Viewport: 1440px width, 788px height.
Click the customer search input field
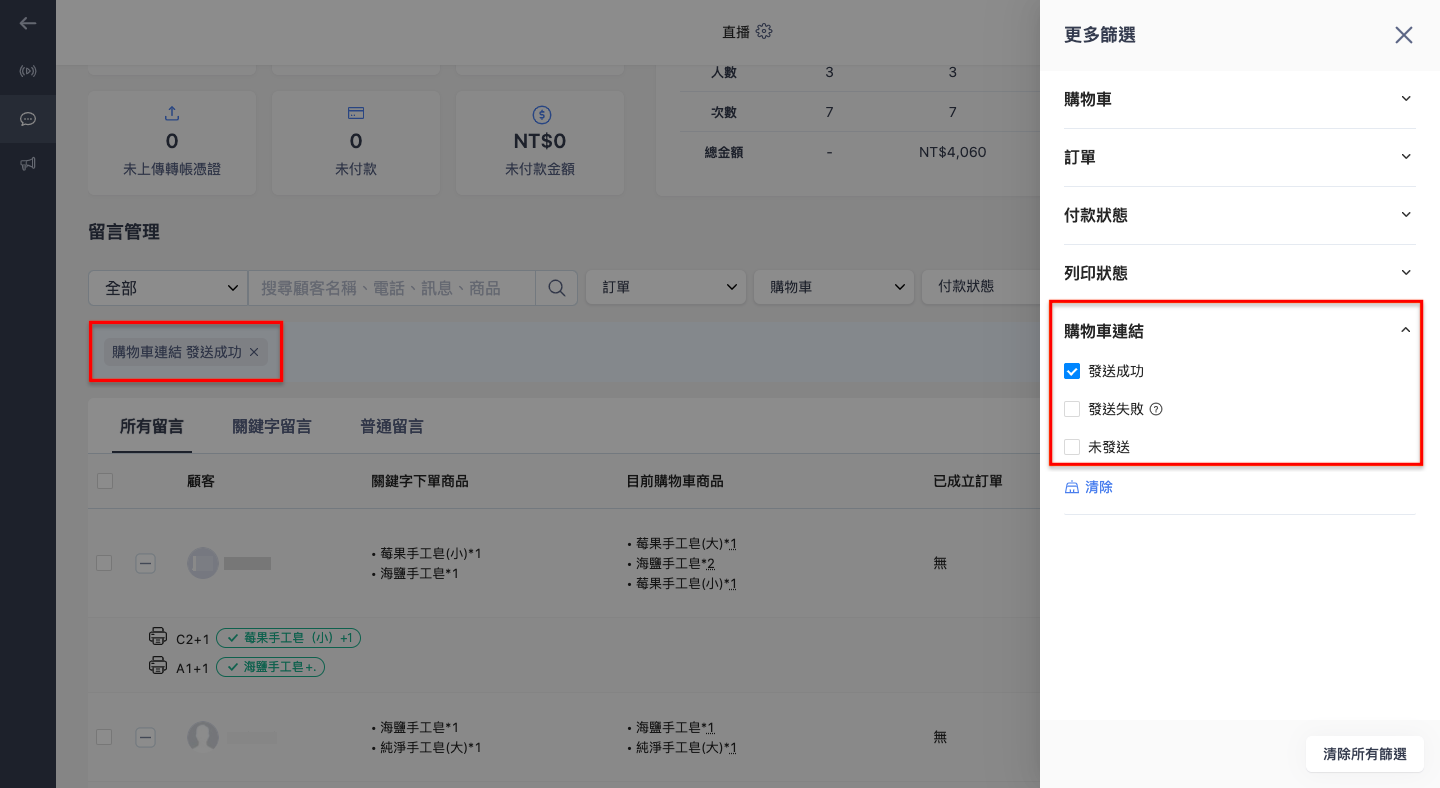point(392,287)
